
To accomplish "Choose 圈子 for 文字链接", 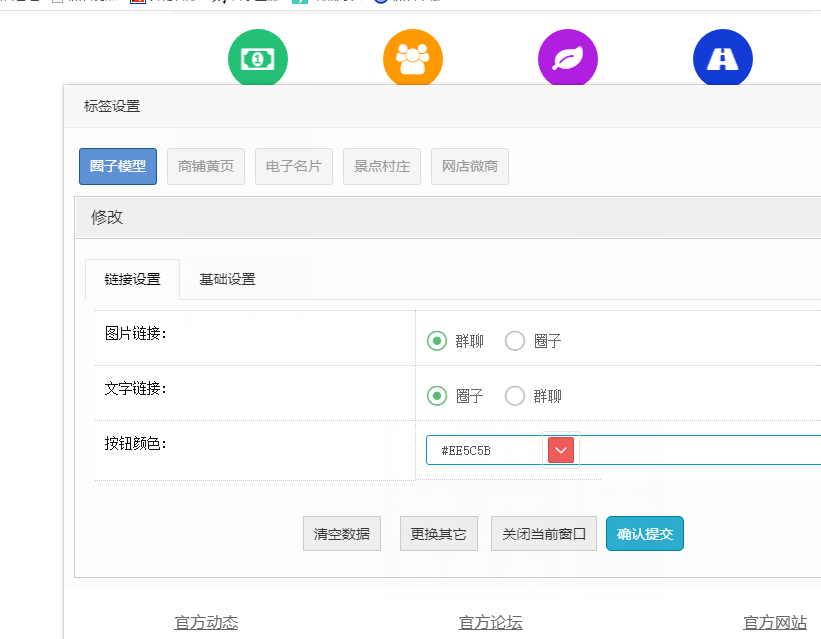I will click(x=437, y=396).
